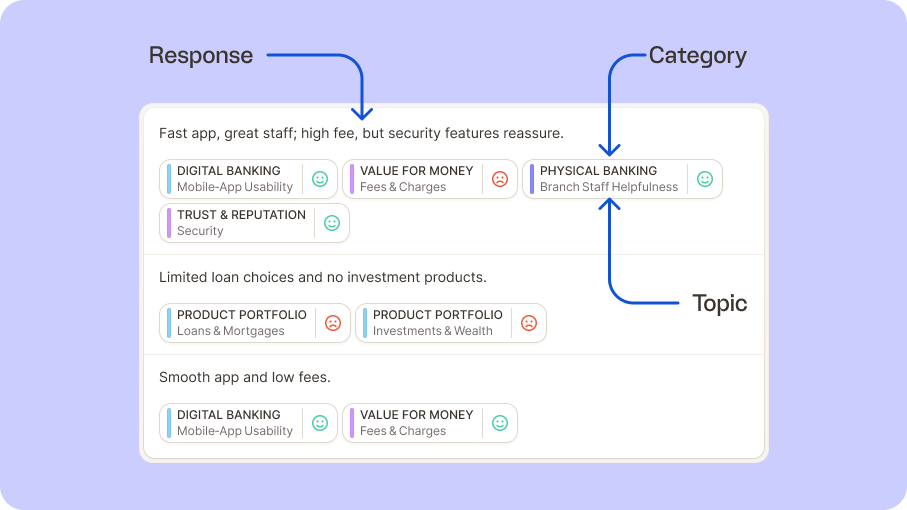907x510 pixels.
Task: Click frown icon on Investments & Wealth tag
Action: 529,323
